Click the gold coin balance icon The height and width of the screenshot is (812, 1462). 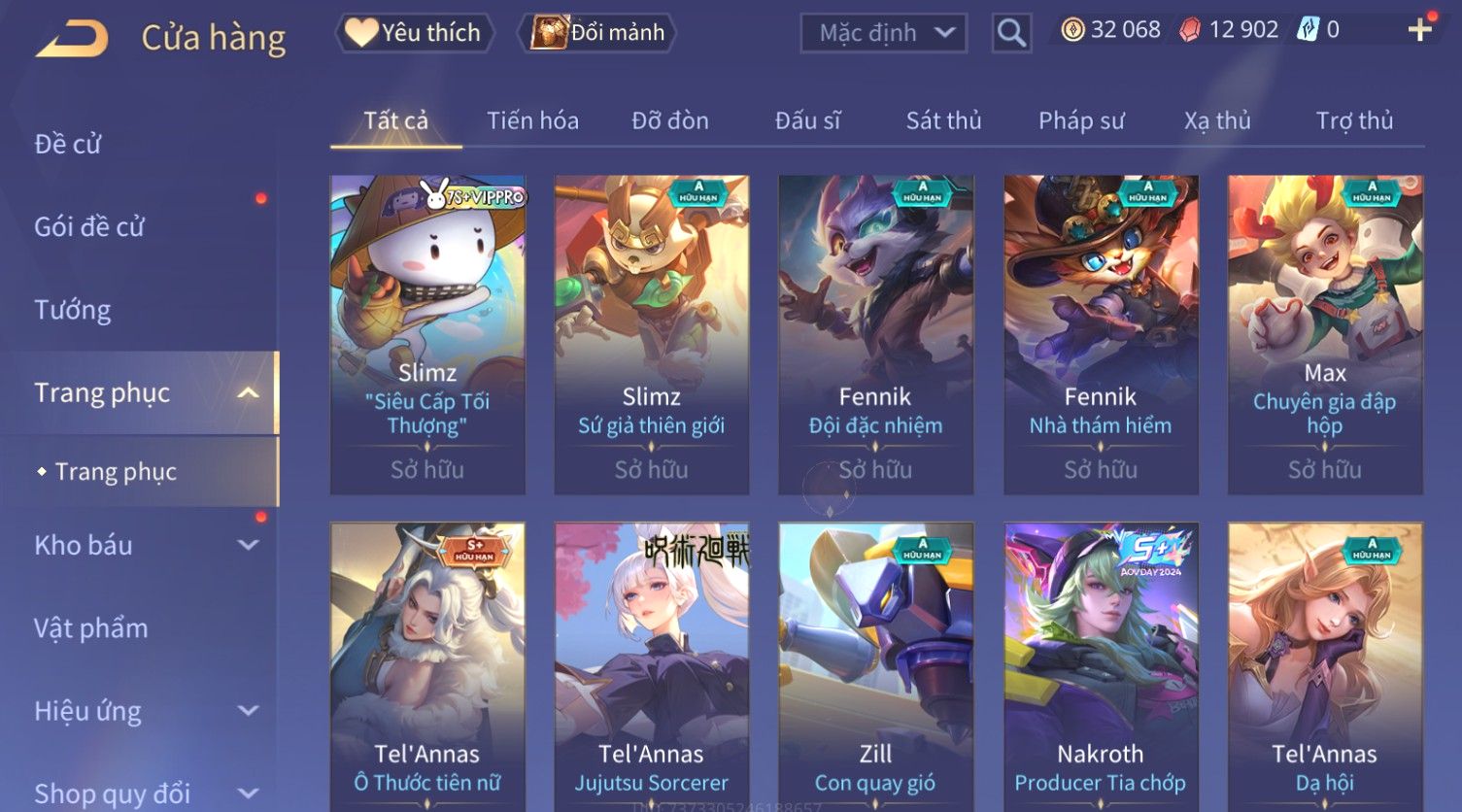click(1072, 30)
